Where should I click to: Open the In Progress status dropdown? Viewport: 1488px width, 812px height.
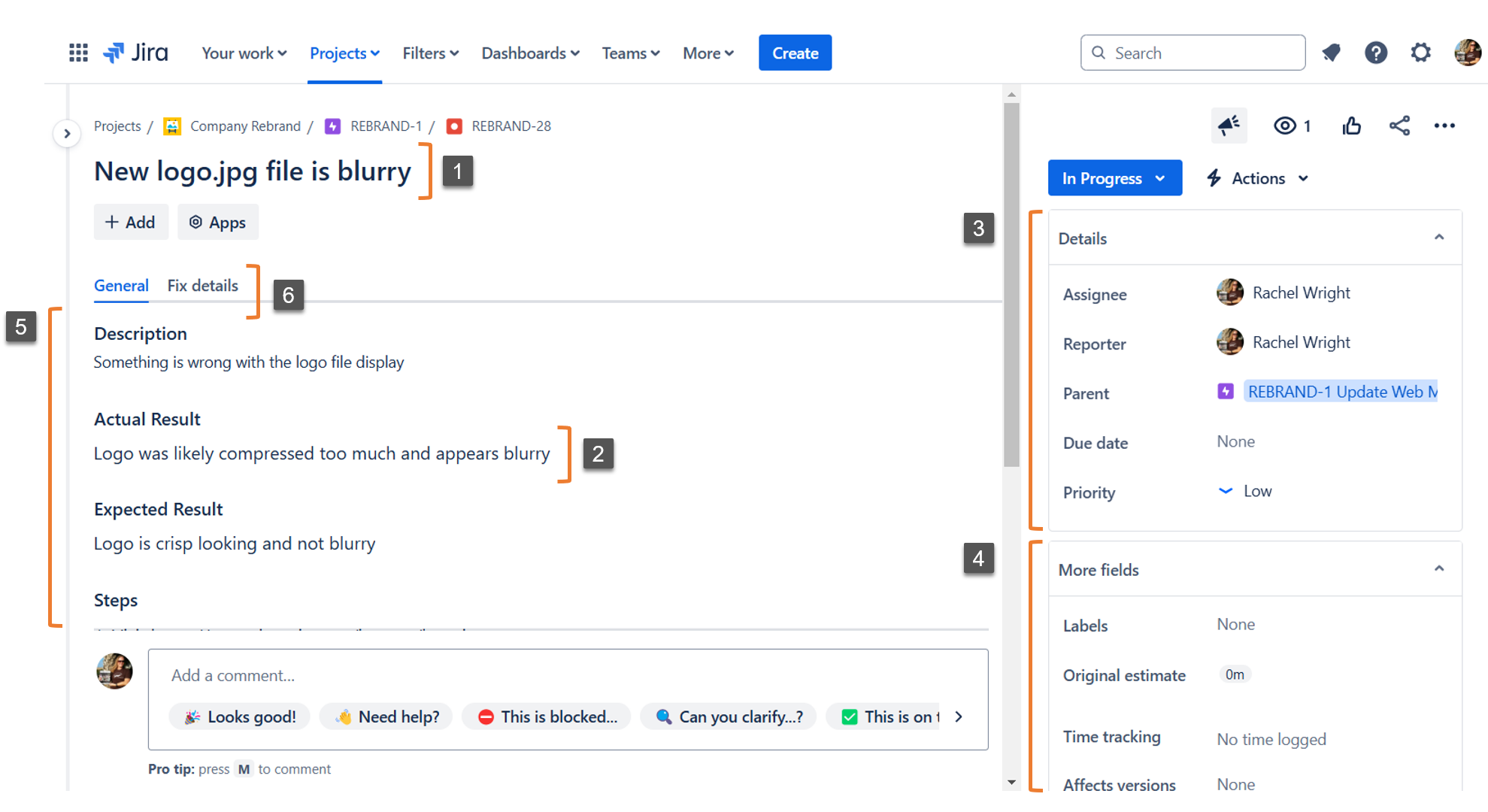tap(1114, 177)
